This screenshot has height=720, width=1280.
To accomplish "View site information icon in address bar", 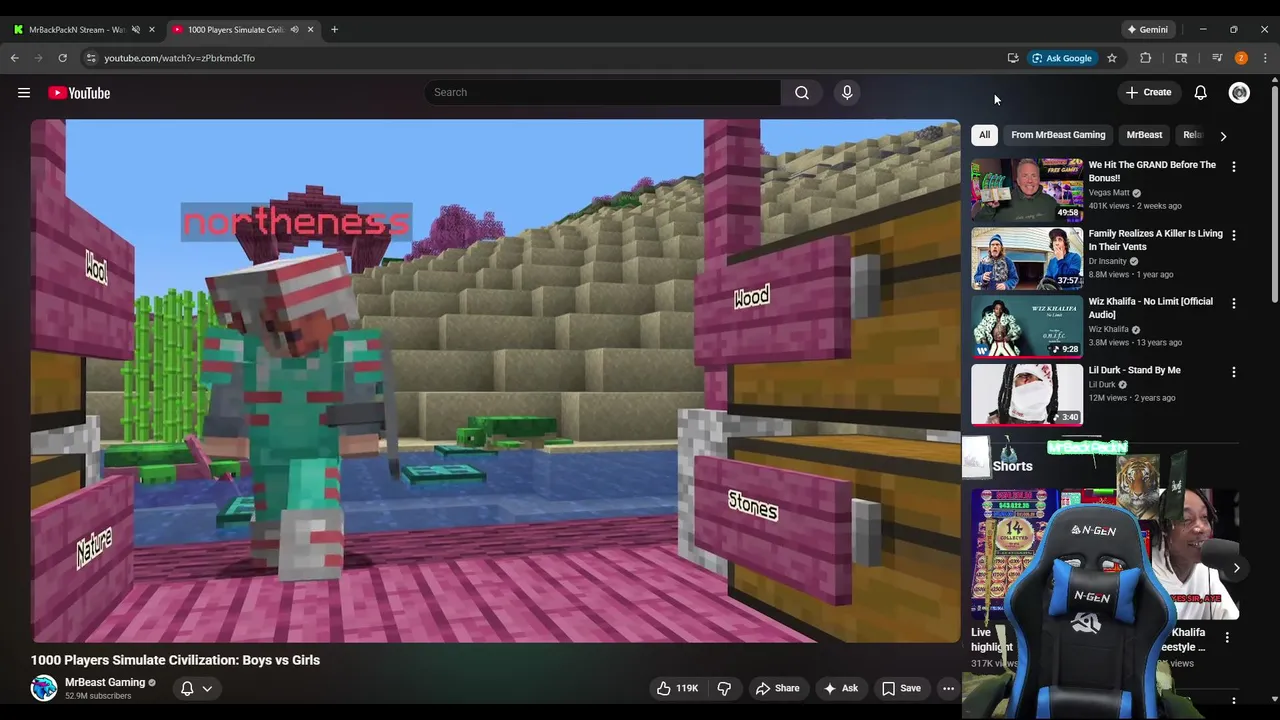I will pos(91,58).
